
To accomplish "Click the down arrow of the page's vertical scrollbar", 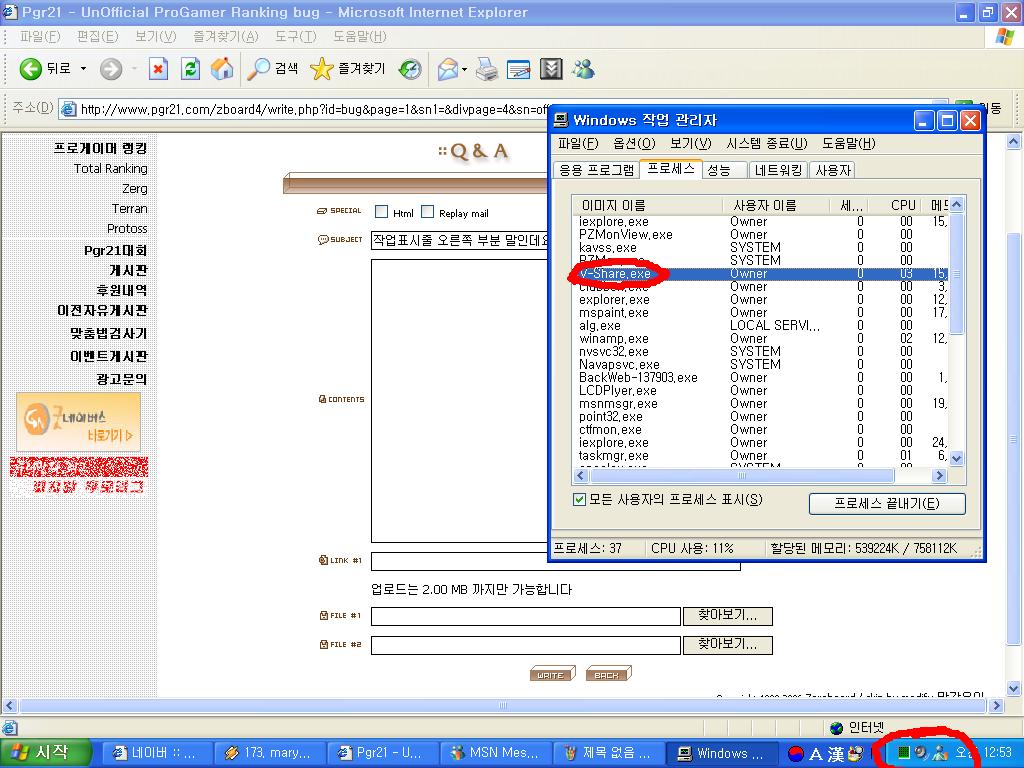I will [1014, 688].
